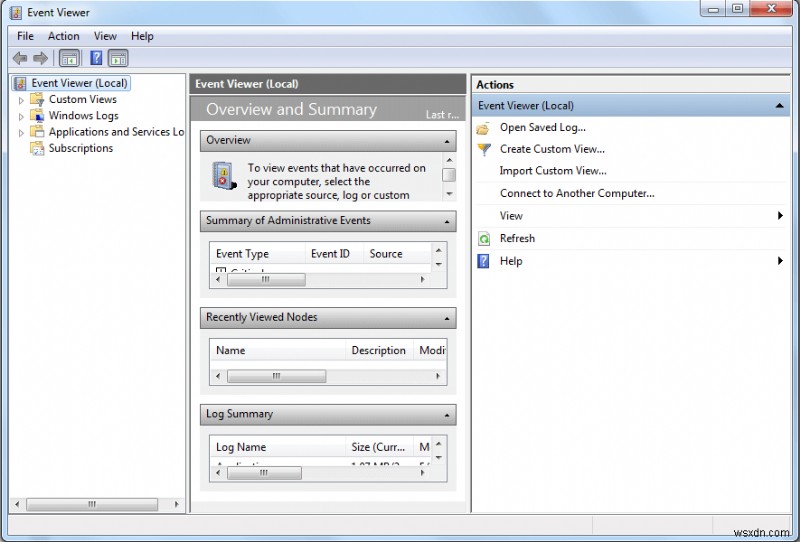800x542 pixels.
Task: Click the Windows Logs folder icon
Action: (x=37, y=115)
